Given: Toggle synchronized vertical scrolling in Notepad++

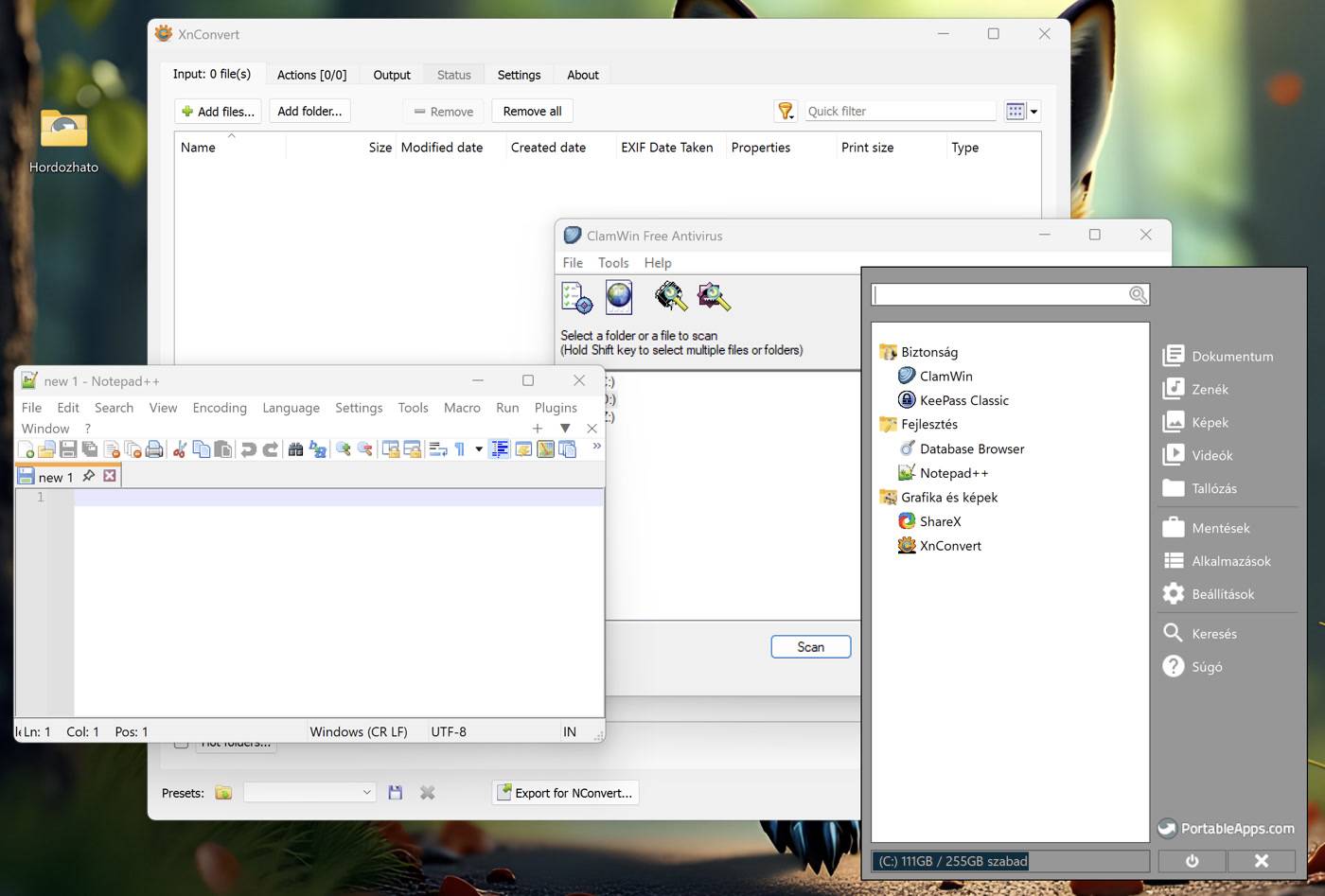Looking at the screenshot, I should click(390, 449).
